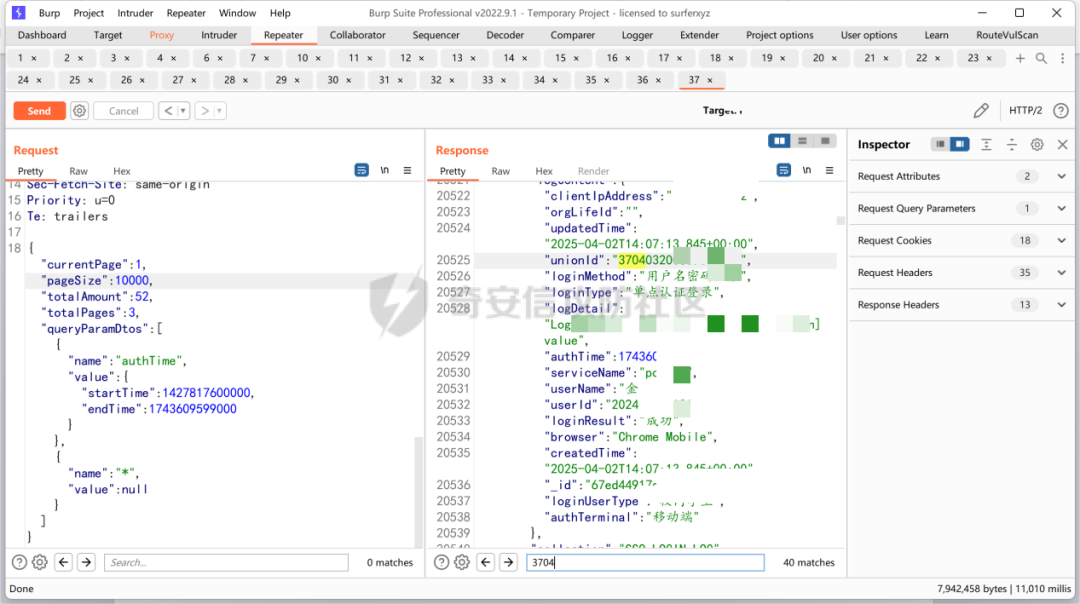Image resolution: width=1080 pixels, height=604 pixels.
Task: Select combined tabbed layout view
Action: pos(825,141)
